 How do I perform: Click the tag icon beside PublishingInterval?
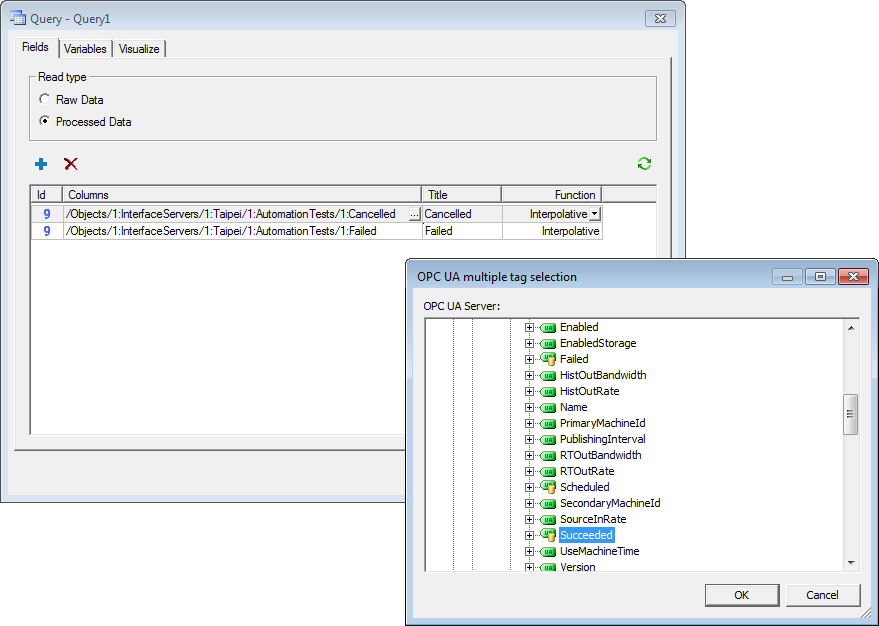[548, 439]
